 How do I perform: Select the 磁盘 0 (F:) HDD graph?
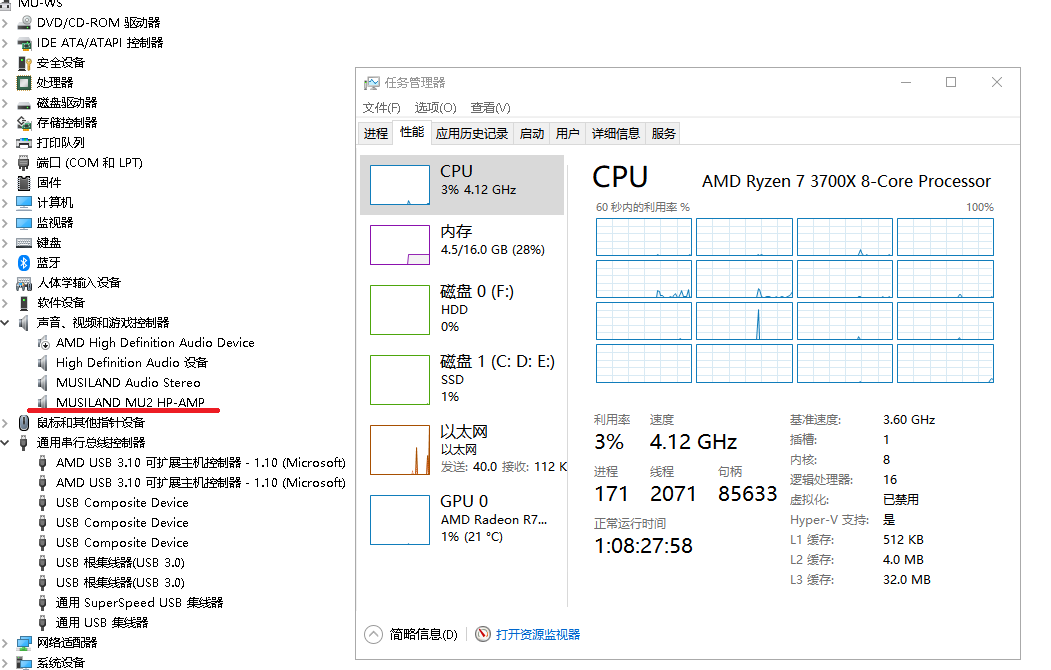point(462,310)
